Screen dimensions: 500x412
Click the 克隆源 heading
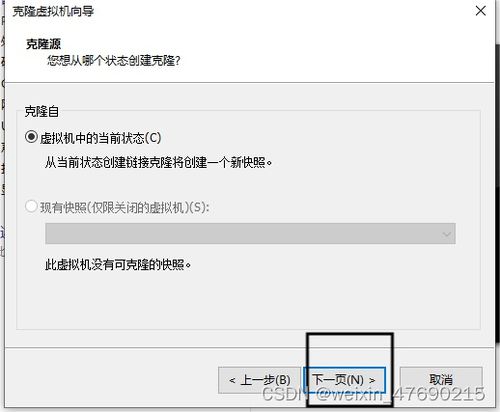43,44
